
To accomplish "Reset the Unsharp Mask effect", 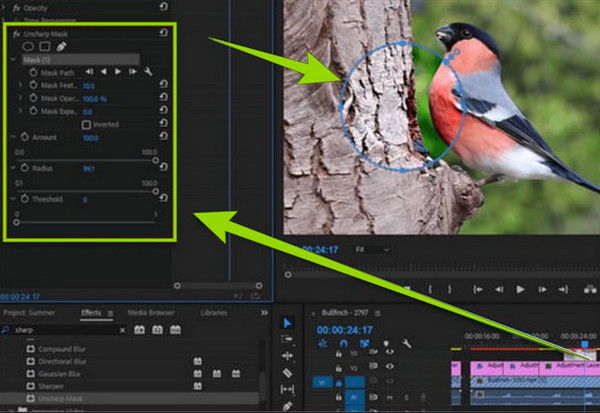I will pos(163,33).
